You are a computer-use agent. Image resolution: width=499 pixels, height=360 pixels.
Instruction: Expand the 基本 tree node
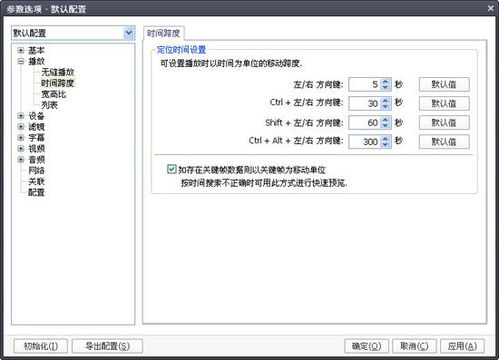[21, 50]
